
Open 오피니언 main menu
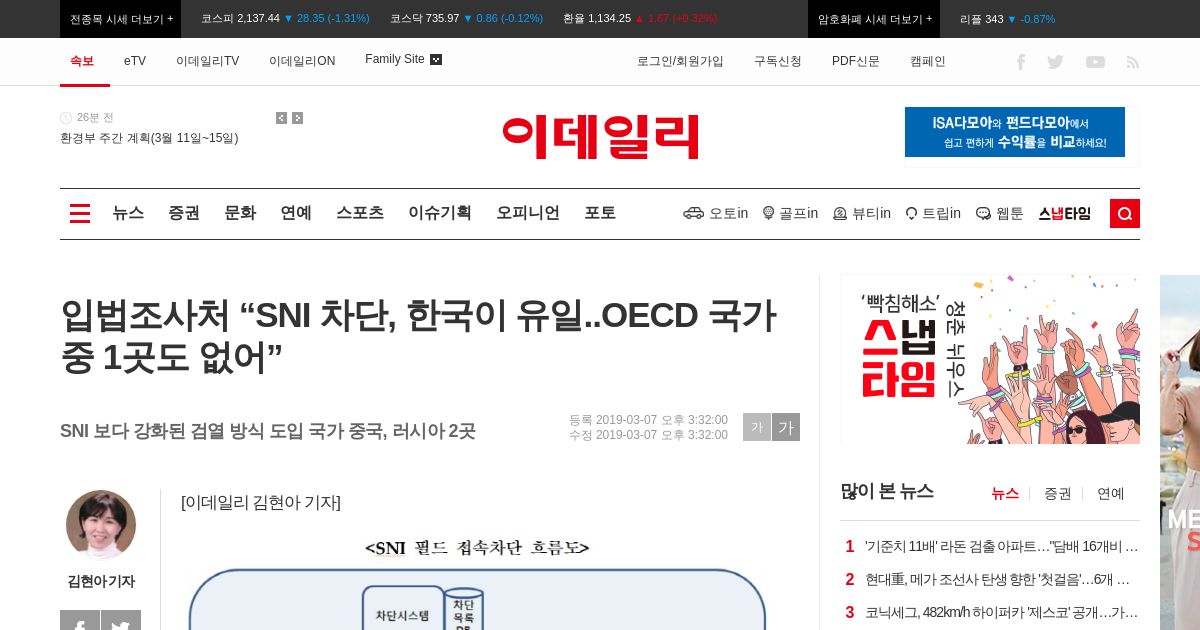pos(528,213)
